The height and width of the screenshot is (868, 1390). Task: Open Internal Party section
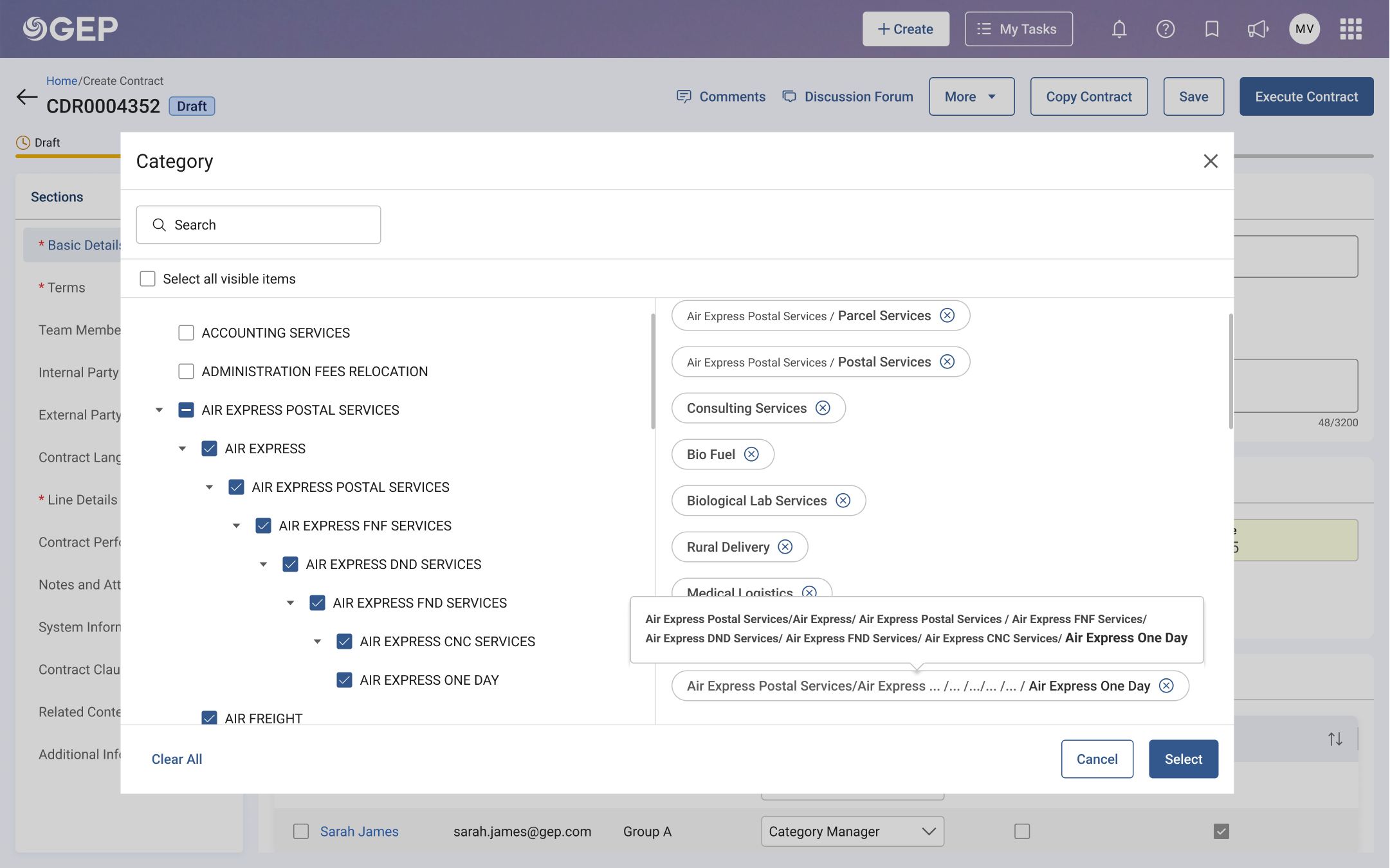78,372
